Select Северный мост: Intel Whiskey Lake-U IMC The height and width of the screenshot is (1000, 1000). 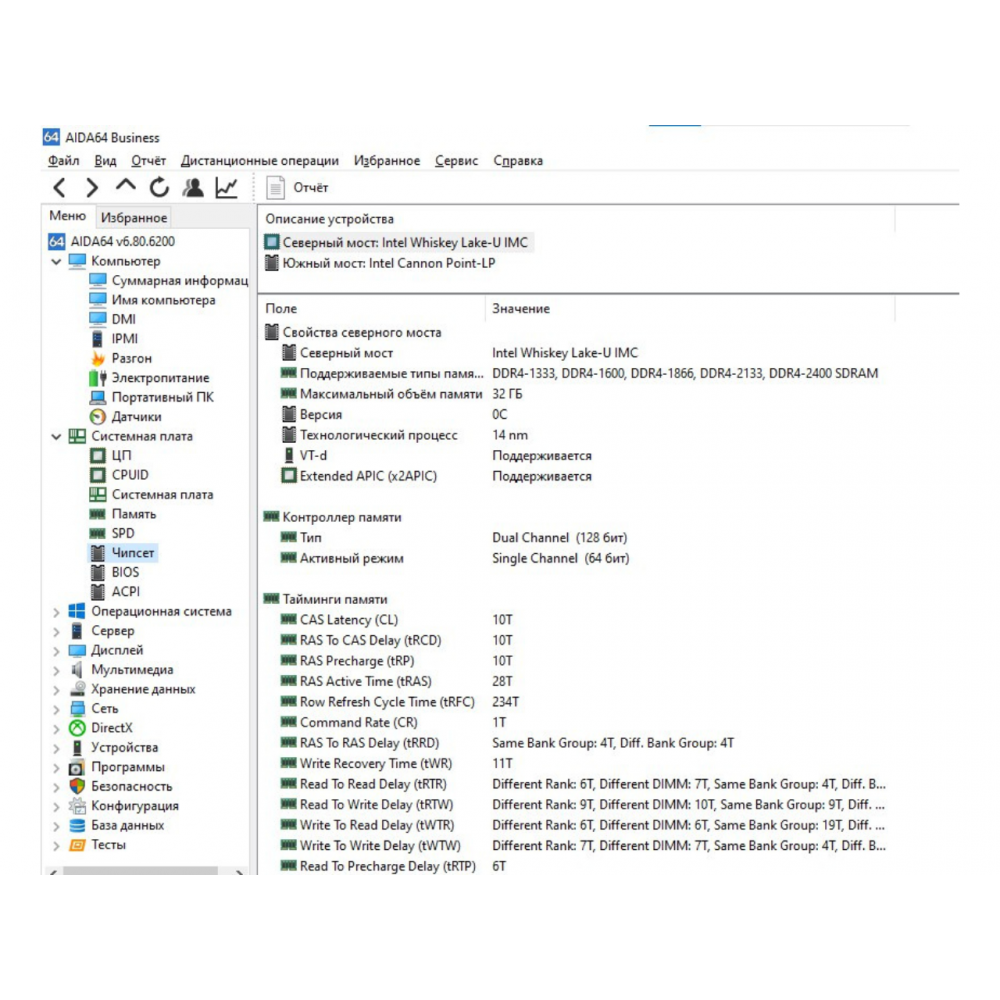point(397,243)
